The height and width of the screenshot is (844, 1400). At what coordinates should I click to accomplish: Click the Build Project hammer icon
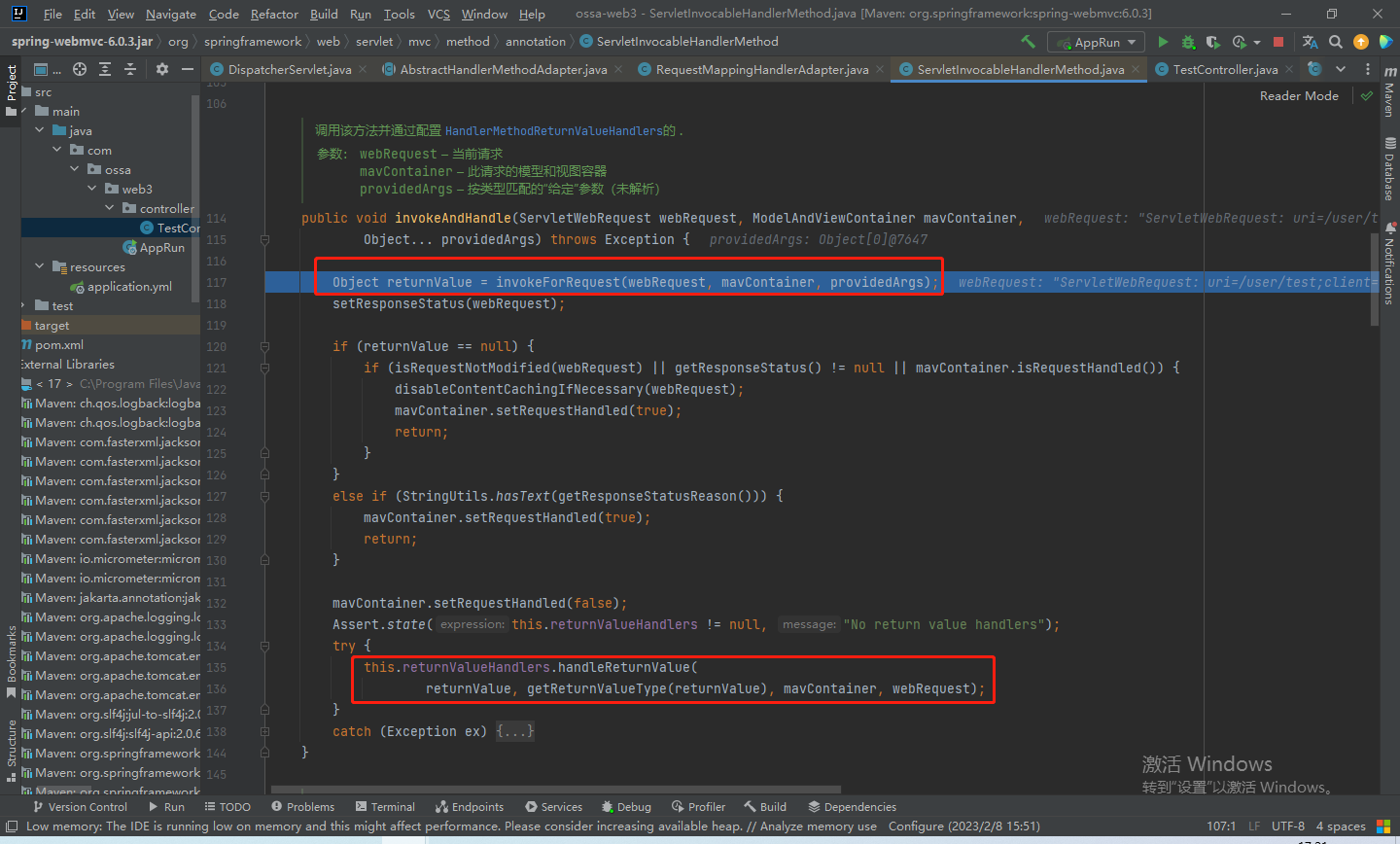tap(1028, 42)
